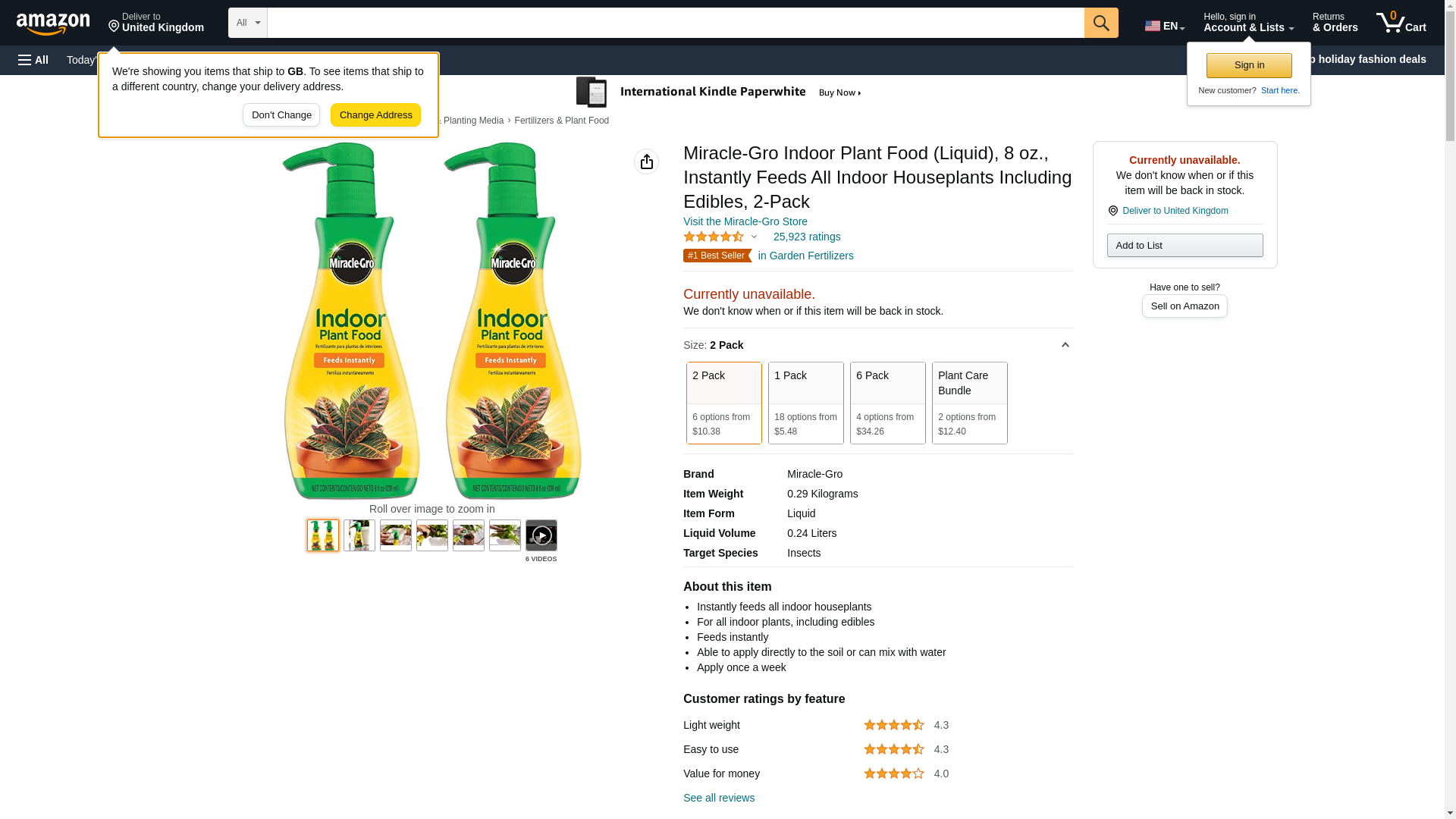Click the search magnifier Go button
The height and width of the screenshot is (819, 1456).
(1101, 23)
